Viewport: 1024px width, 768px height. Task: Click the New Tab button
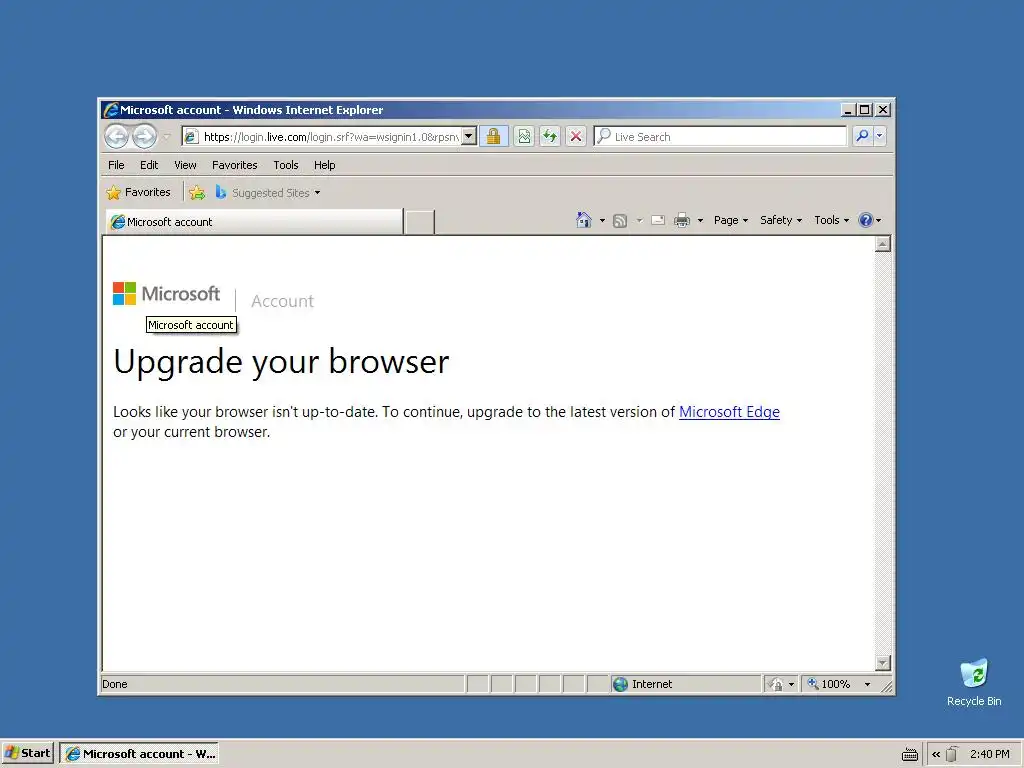(419, 222)
